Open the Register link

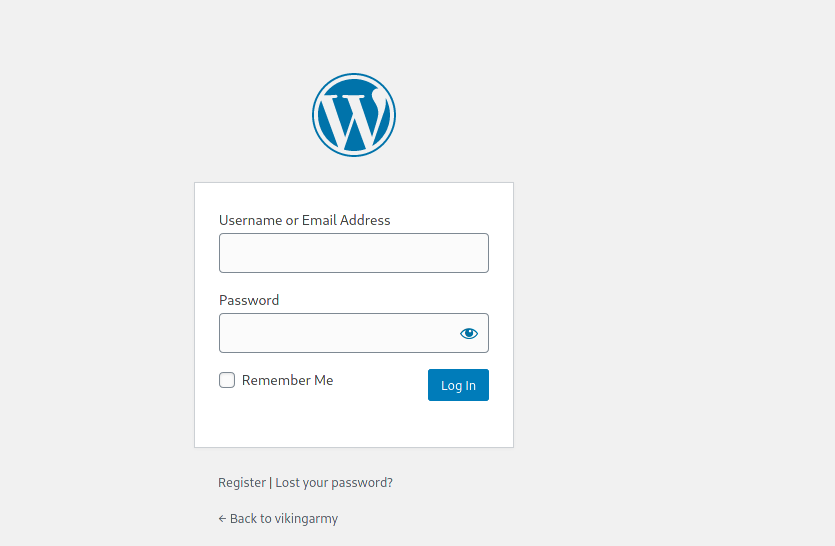tap(242, 482)
